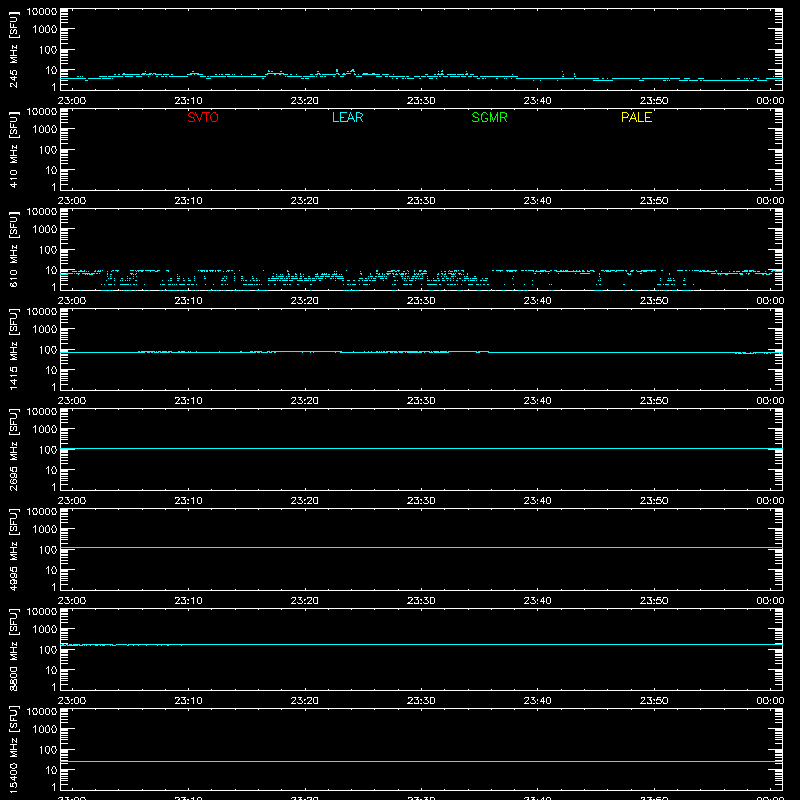Click the cyan LEAR station label
Screen dimensions: 800x800
[x=347, y=117]
